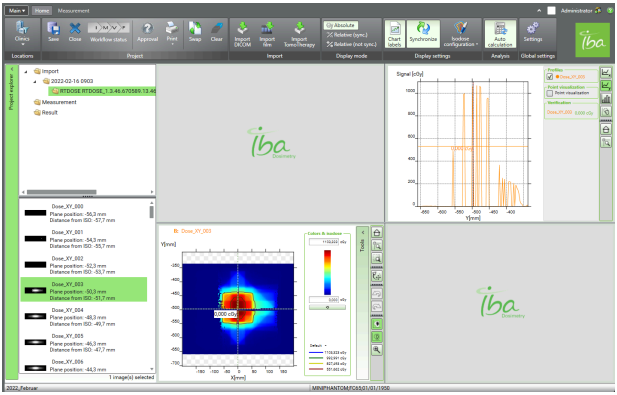The height and width of the screenshot is (395, 617).
Task: Click the dose image region zoom tool
Action: 377,258
